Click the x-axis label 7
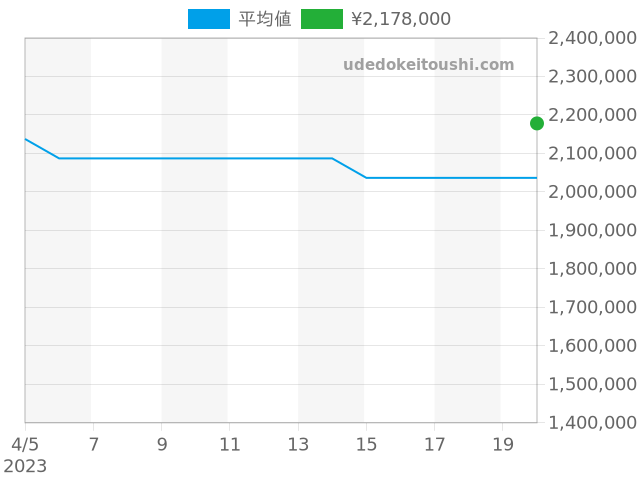This screenshot has height=480, width=640. tap(94, 444)
